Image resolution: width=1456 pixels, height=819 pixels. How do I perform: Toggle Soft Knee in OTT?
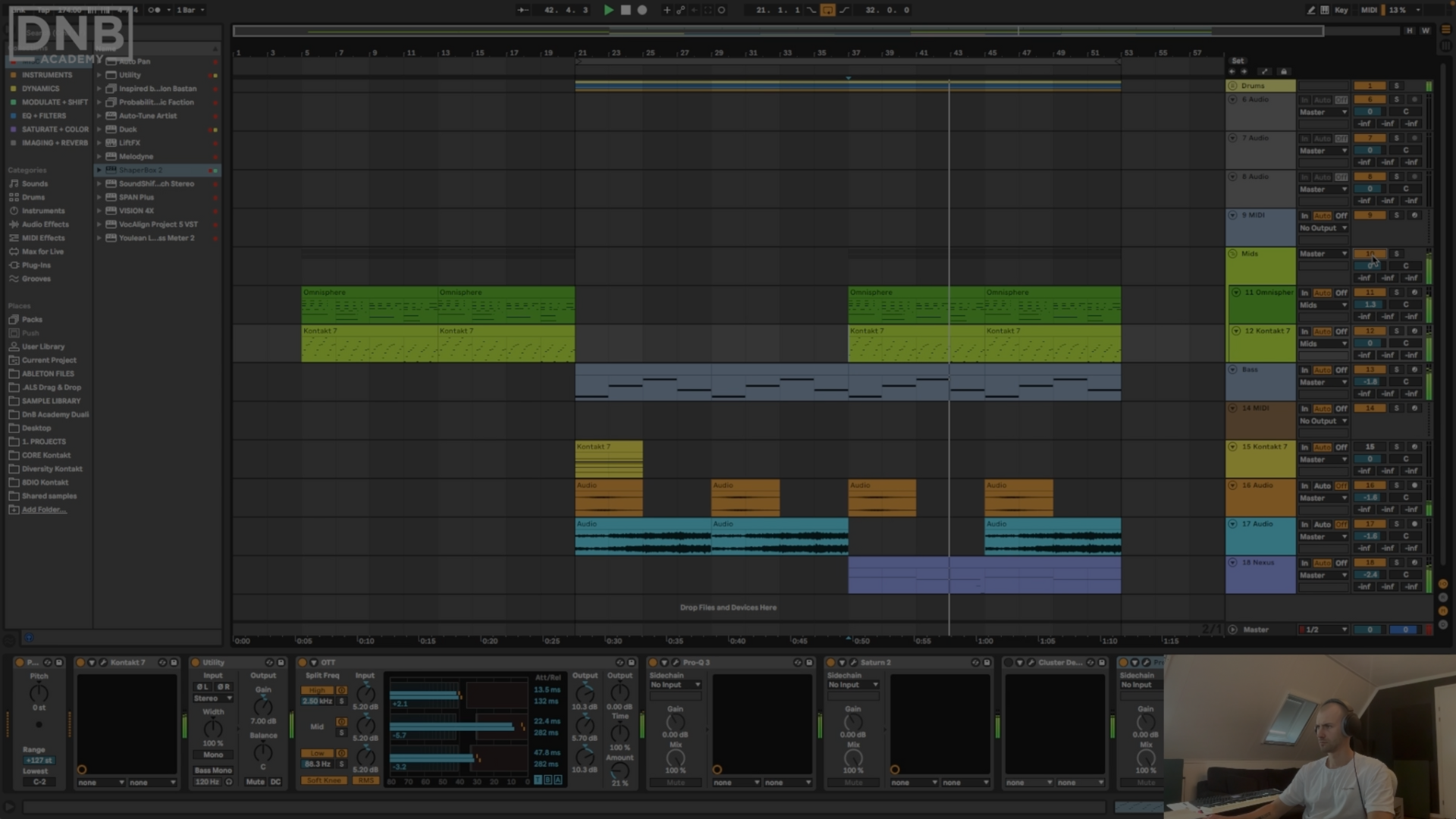click(x=325, y=780)
